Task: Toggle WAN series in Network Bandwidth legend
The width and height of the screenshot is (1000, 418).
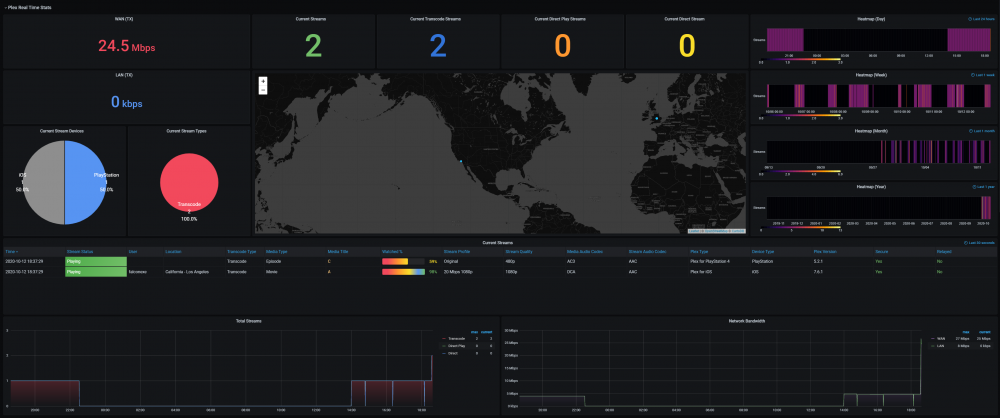Action: click(x=940, y=339)
